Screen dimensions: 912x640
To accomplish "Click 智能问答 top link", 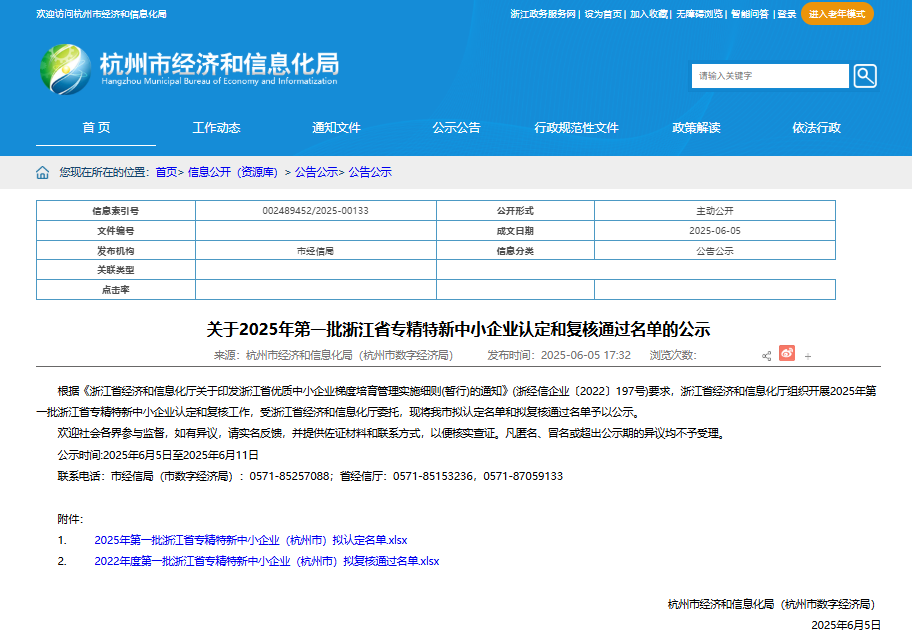I will (x=750, y=14).
